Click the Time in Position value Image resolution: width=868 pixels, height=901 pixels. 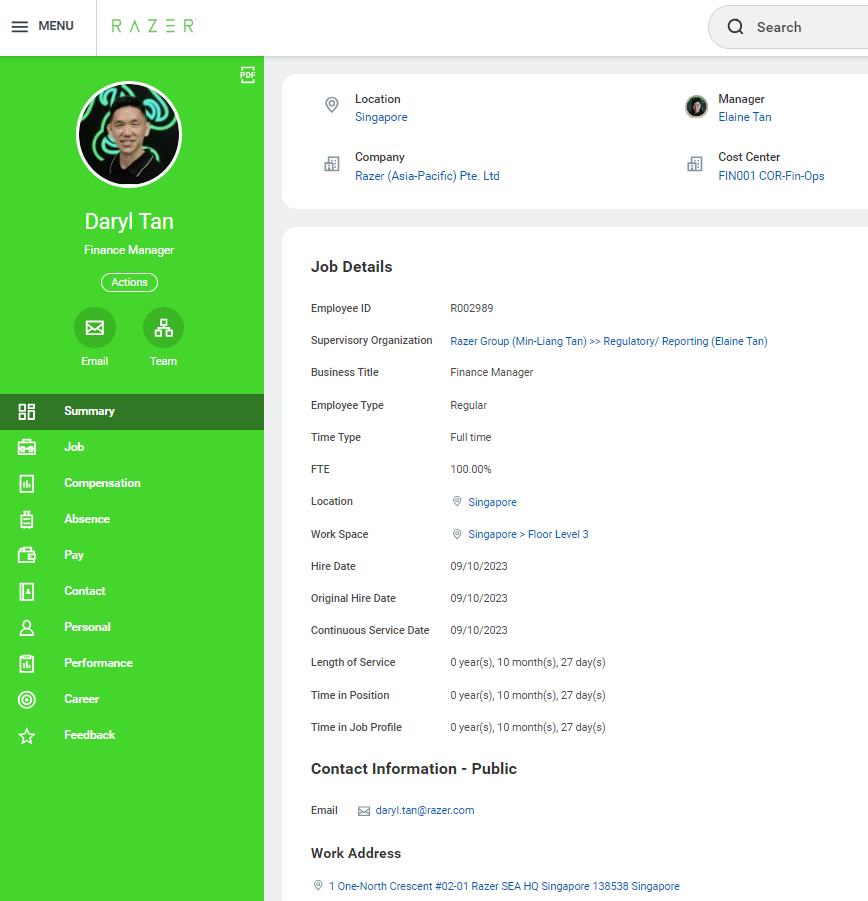click(527, 695)
